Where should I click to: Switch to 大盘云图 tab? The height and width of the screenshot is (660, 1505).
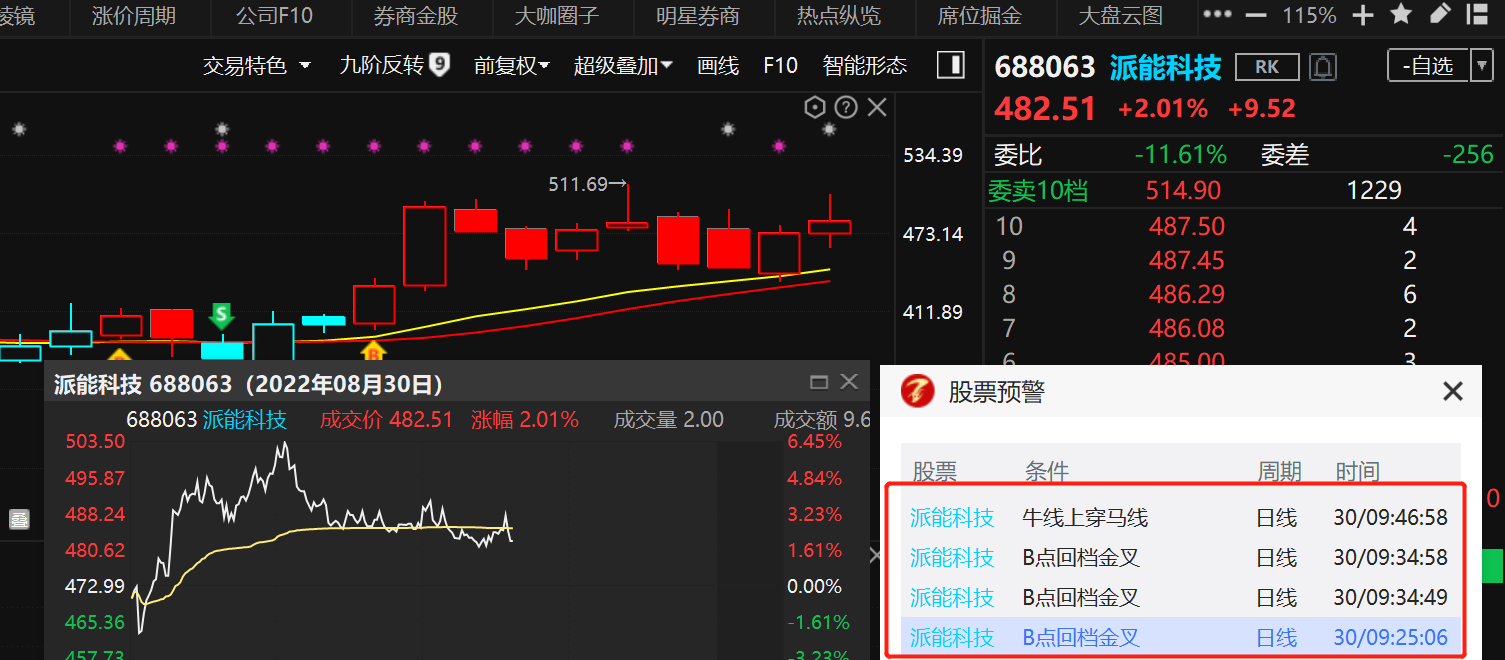click(1121, 15)
